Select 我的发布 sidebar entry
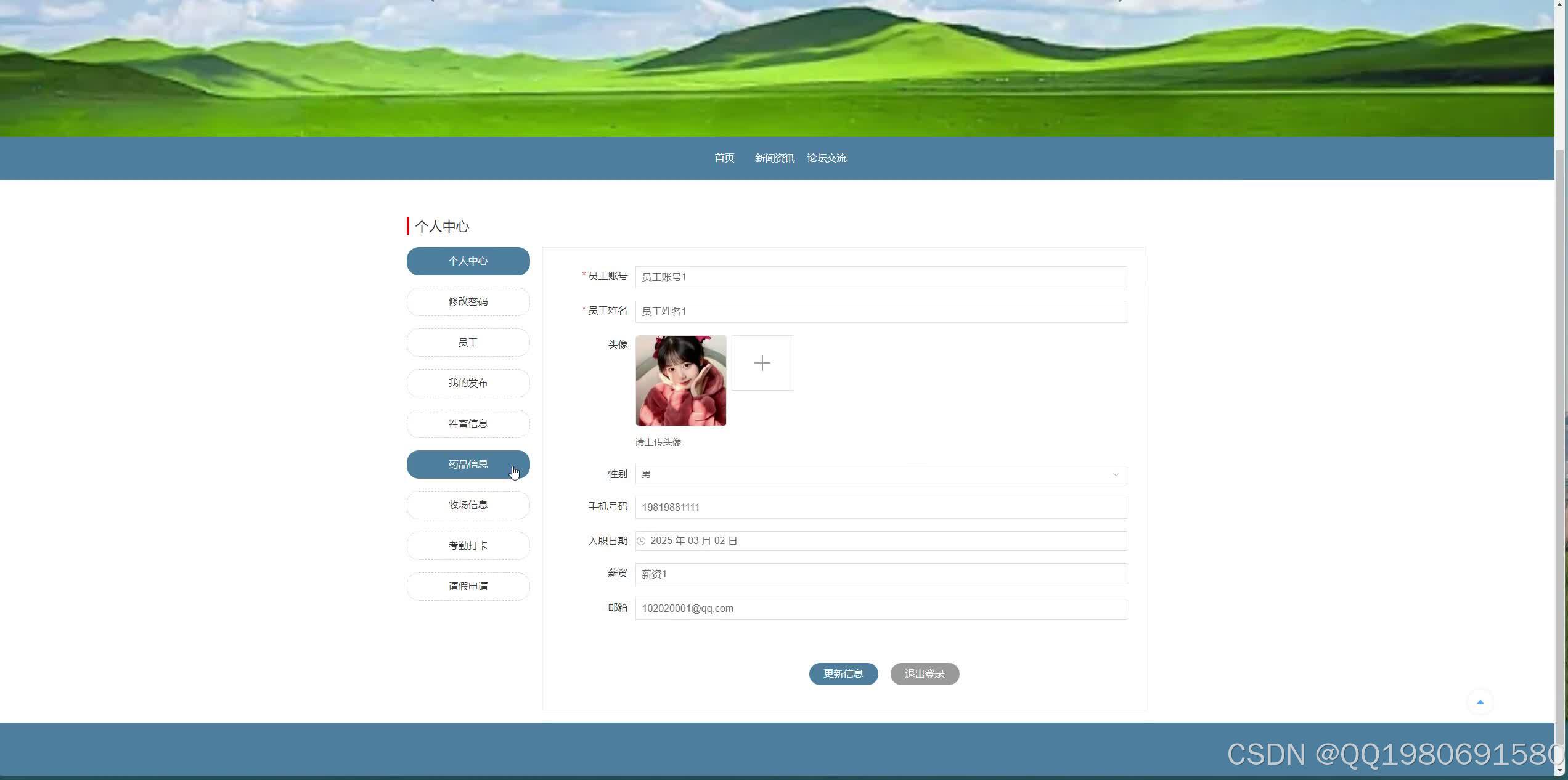Screen dimensions: 1568x780 click(x=468, y=383)
